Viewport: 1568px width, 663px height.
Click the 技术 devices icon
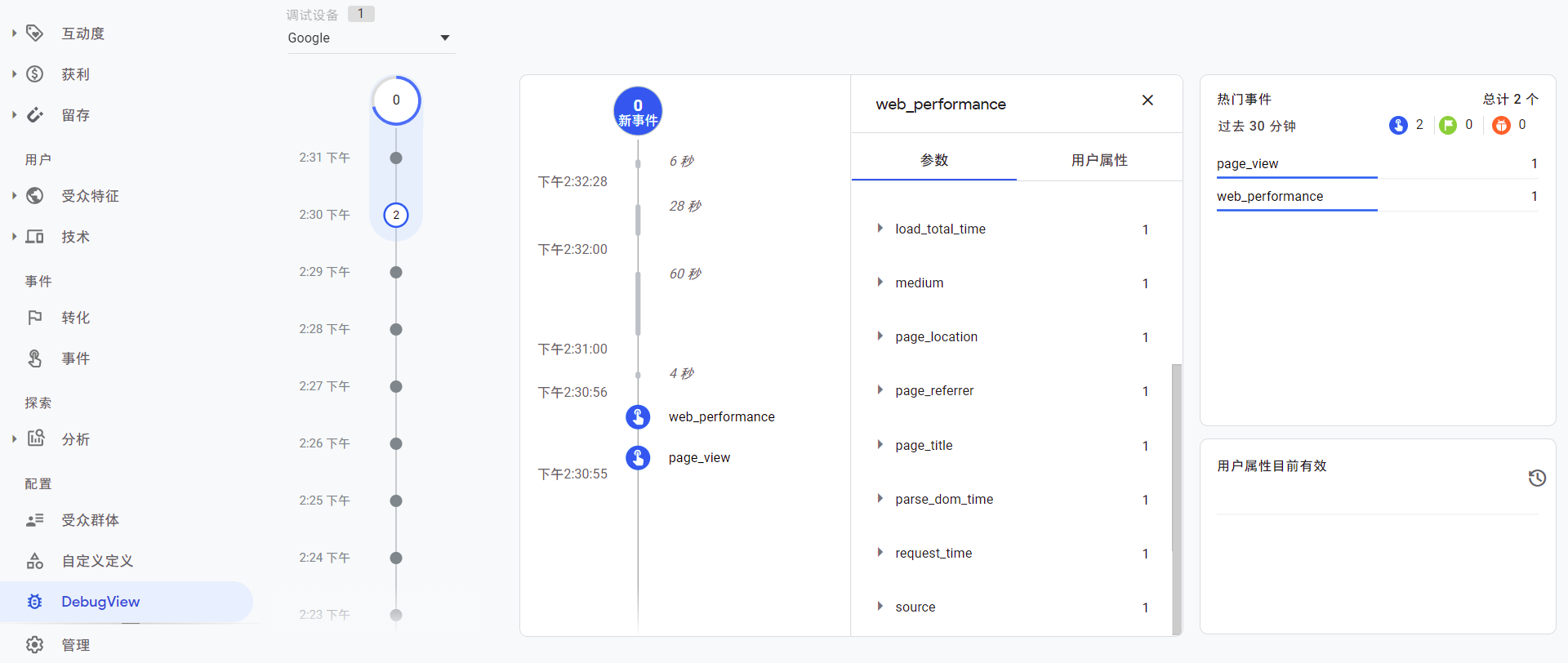click(34, 237)
